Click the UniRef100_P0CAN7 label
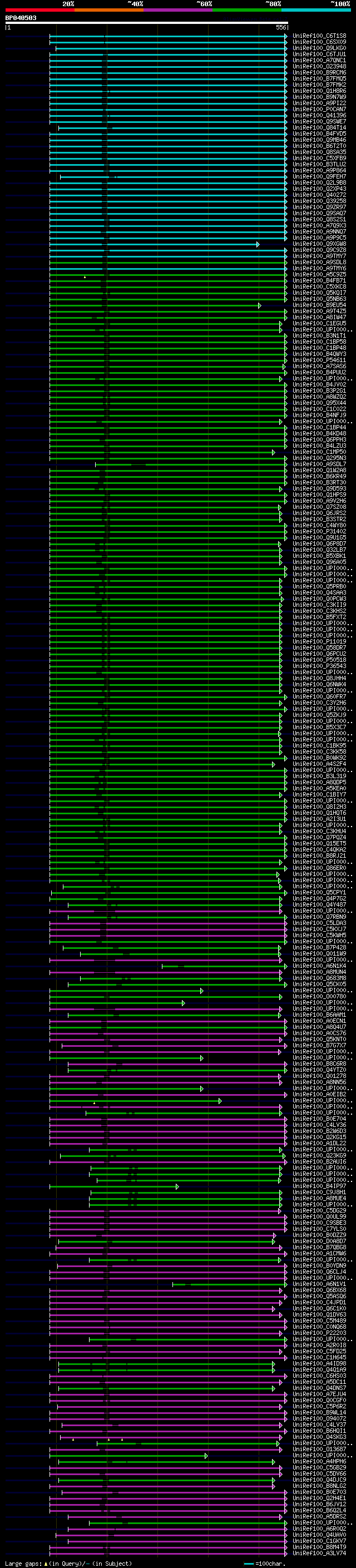Viewport: 356px width, 1568px height. [x=319, y=109]
